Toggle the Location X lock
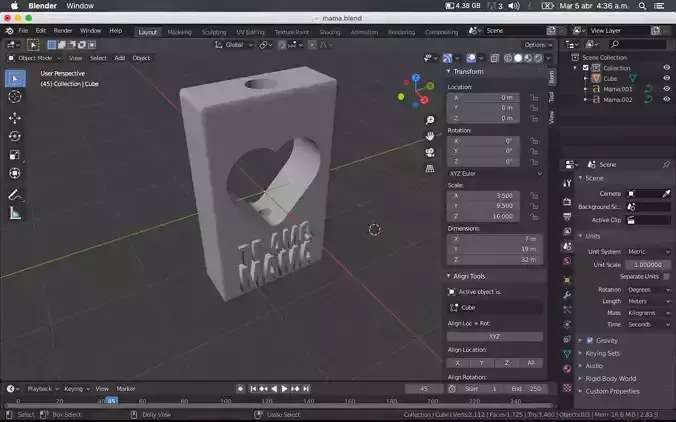The image size is (676, 422). point(534,97)
